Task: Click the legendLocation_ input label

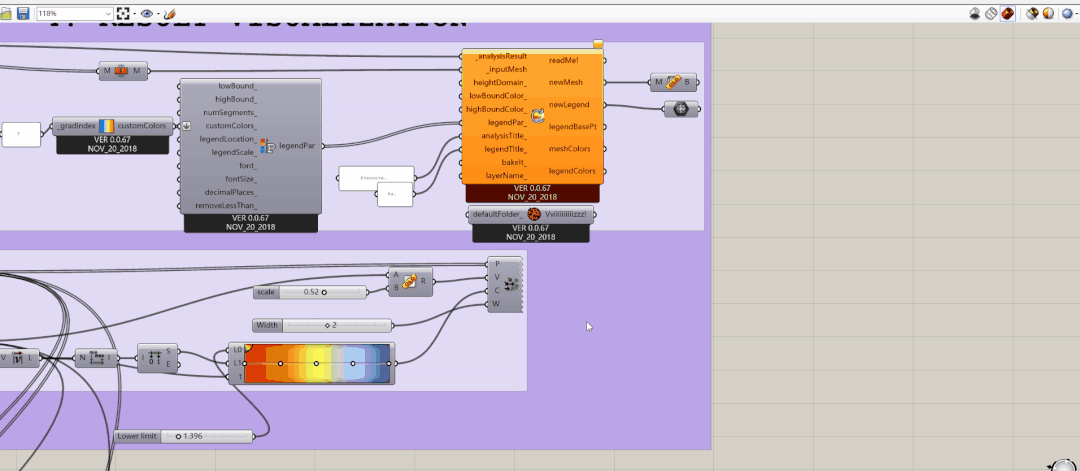Action: [228, 139]
